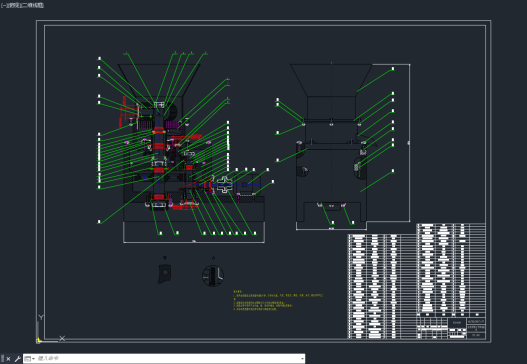Select section view B detail drawing
The height and width of the screenshot is (364, 527).
[x=165, y=274]
